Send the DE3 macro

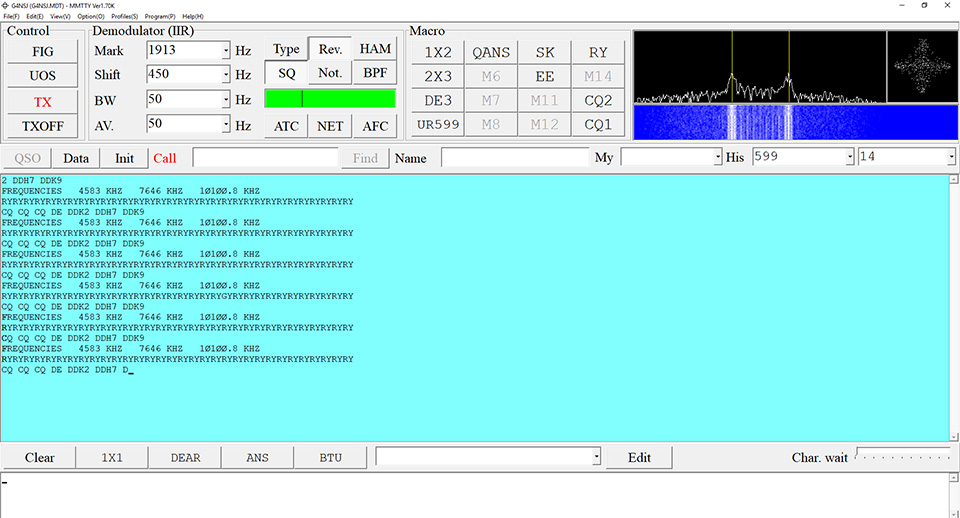tap(437, 100)
